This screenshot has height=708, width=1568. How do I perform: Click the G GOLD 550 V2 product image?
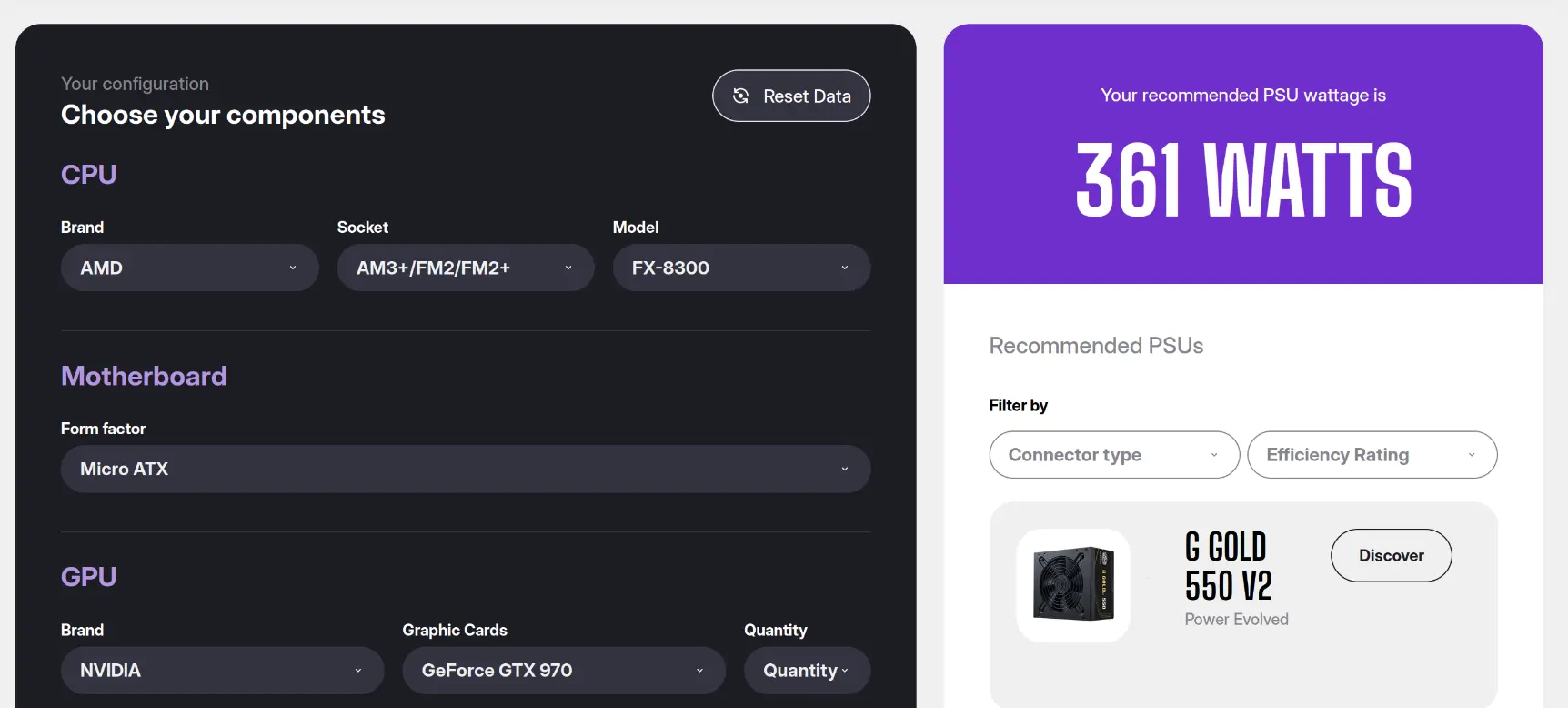point(1073,585)
